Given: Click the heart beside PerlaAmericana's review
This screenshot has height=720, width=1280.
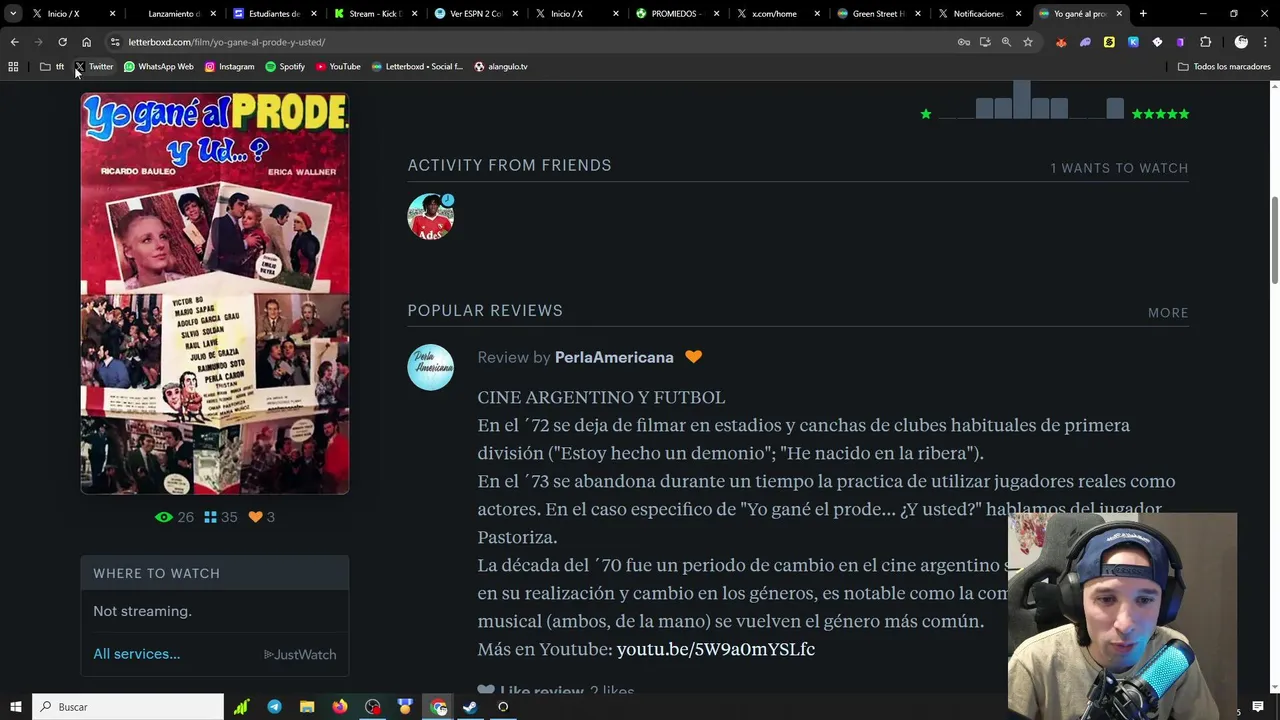Looking at the screenshot, I should pos(693,357).
